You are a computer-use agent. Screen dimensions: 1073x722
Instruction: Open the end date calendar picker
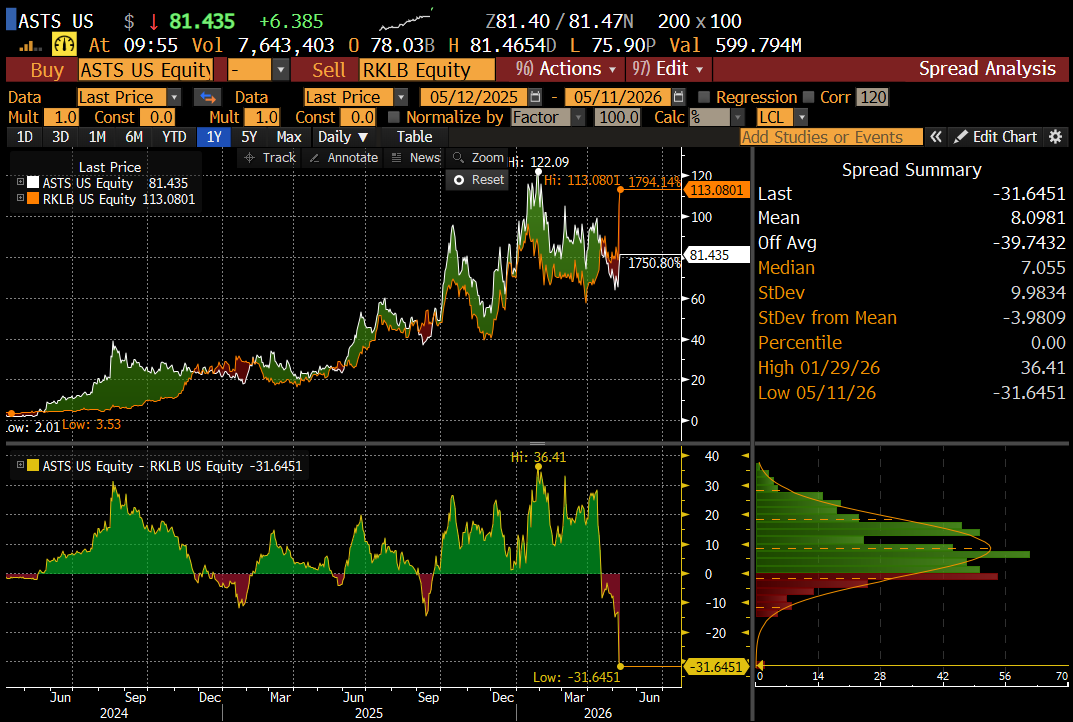678,97
